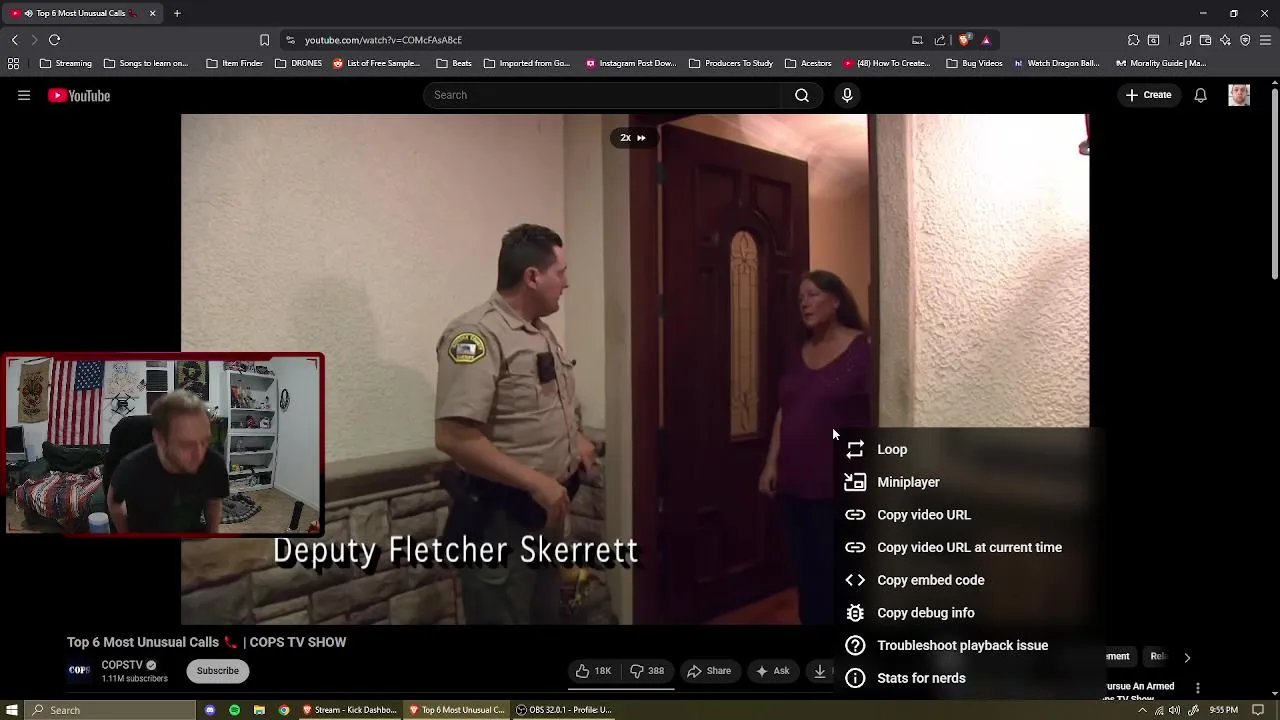
Task: Open Spotify from the taskbar
Action: 234,710
